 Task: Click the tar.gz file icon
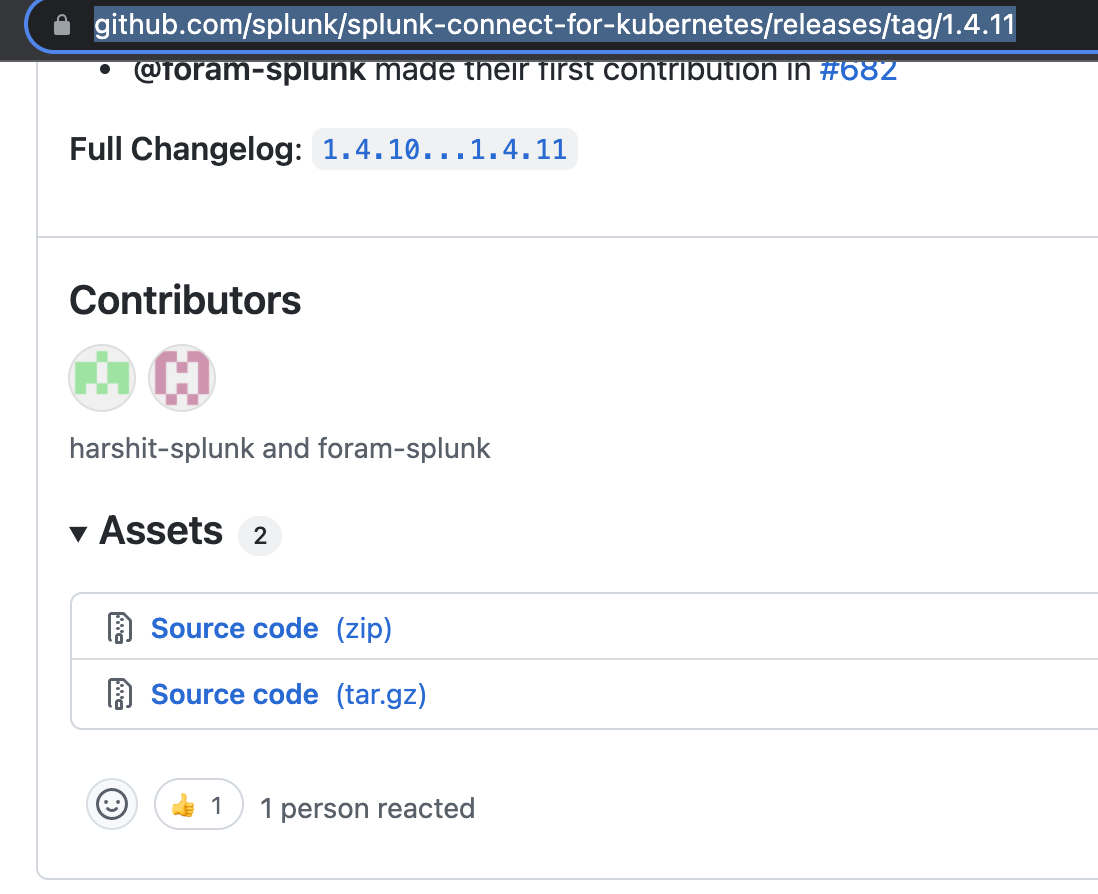tap(120, 694)
